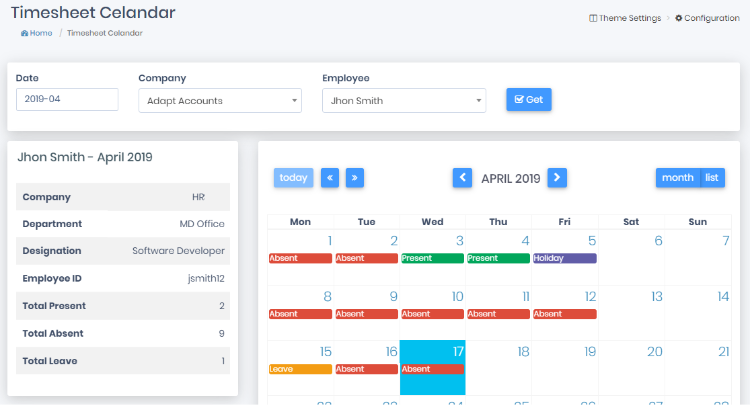Click the today button

pyautogui.click(x=293, y=178)
